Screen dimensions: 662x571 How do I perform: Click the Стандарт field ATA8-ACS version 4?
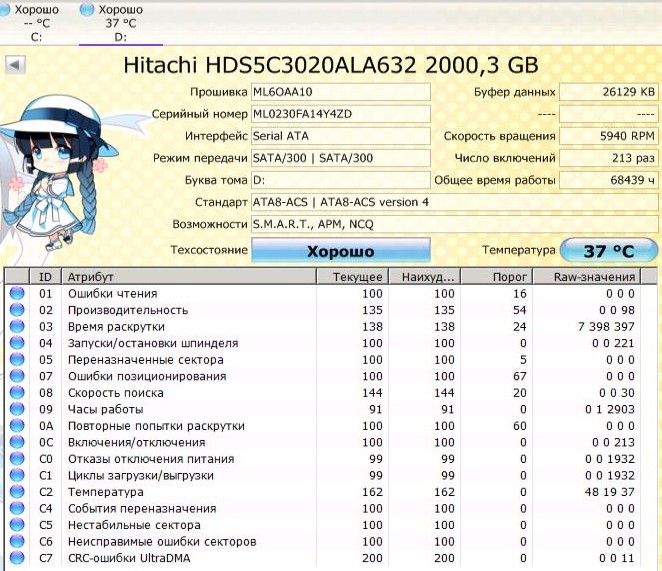point(455,202)
